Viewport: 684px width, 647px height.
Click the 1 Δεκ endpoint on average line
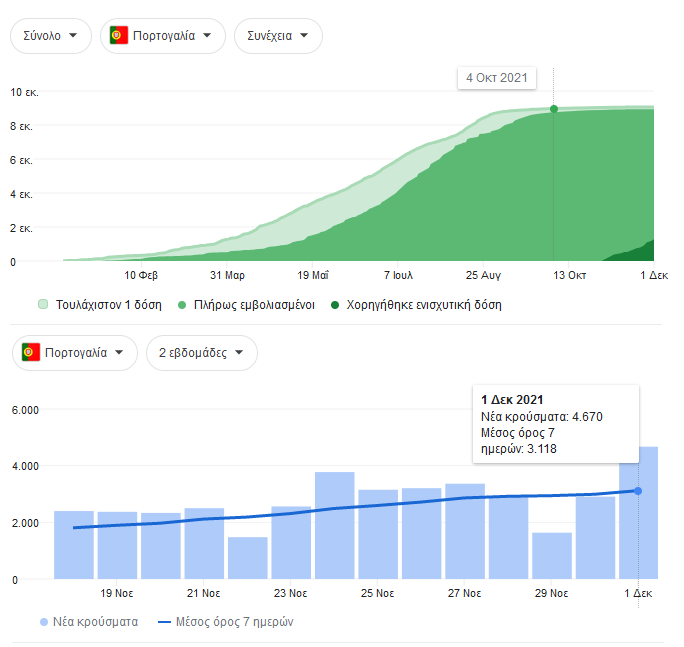coord(638,490)
